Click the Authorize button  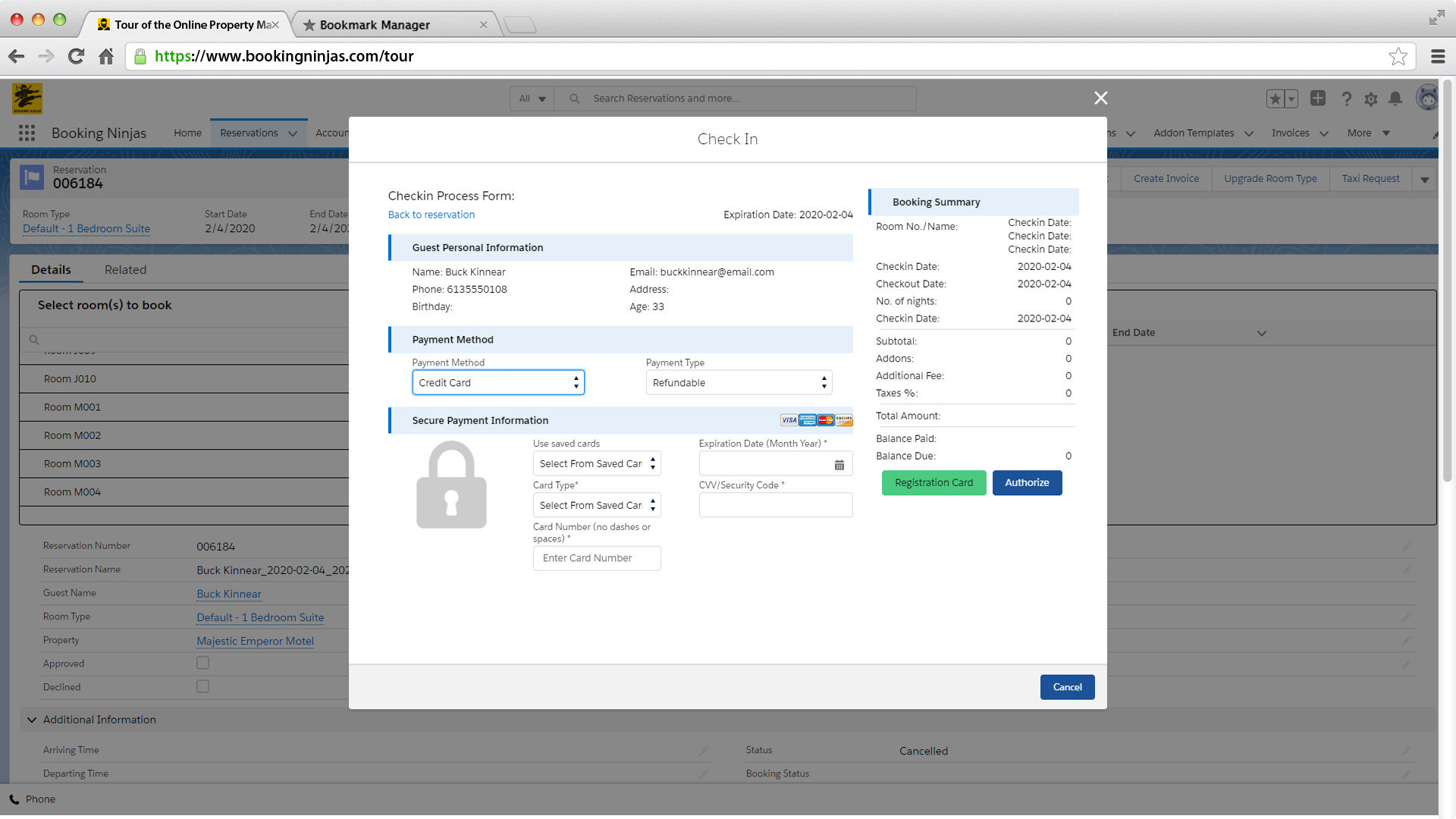[x=1027, y=483]
